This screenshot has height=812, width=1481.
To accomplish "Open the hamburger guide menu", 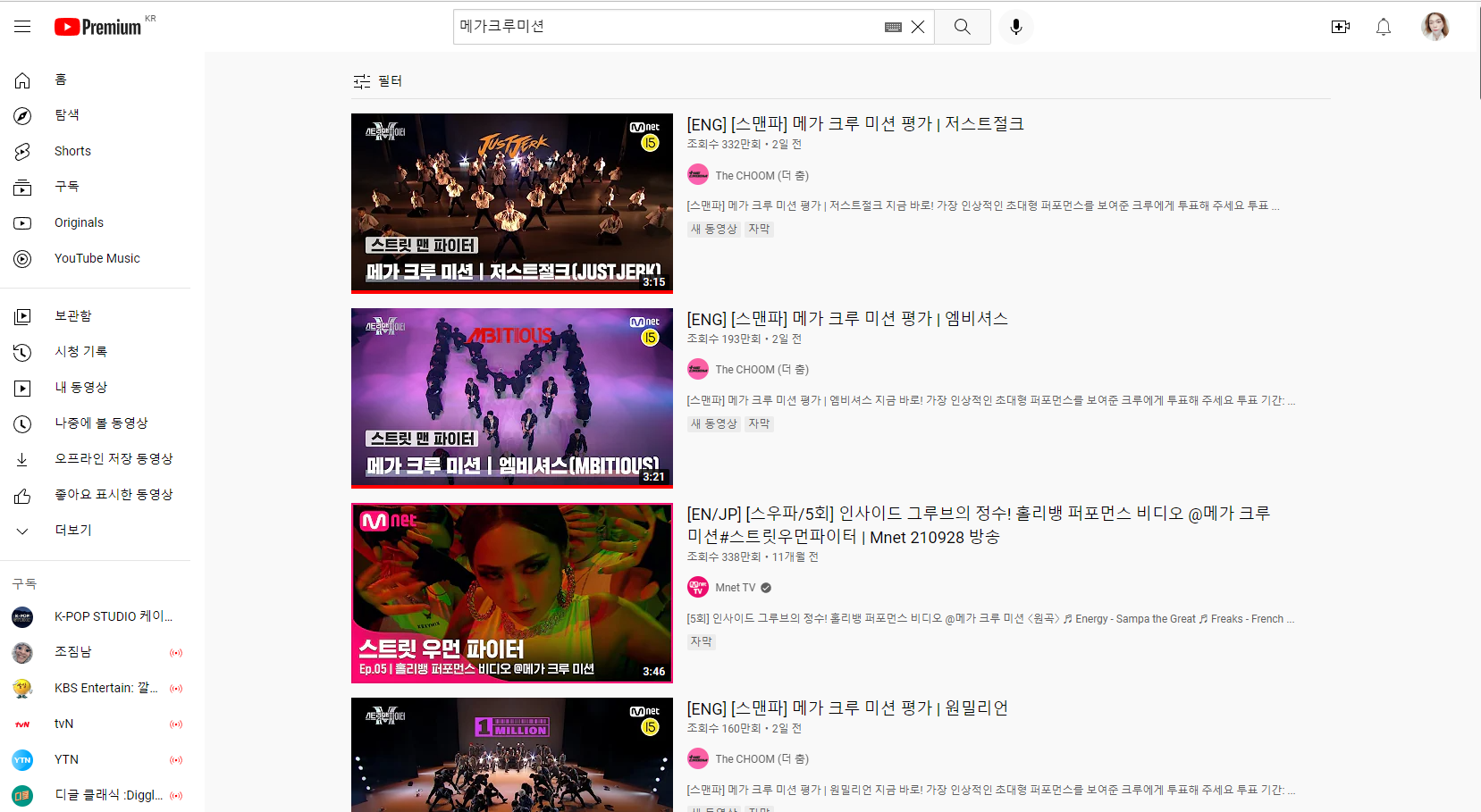I will (x=22, y=27).
